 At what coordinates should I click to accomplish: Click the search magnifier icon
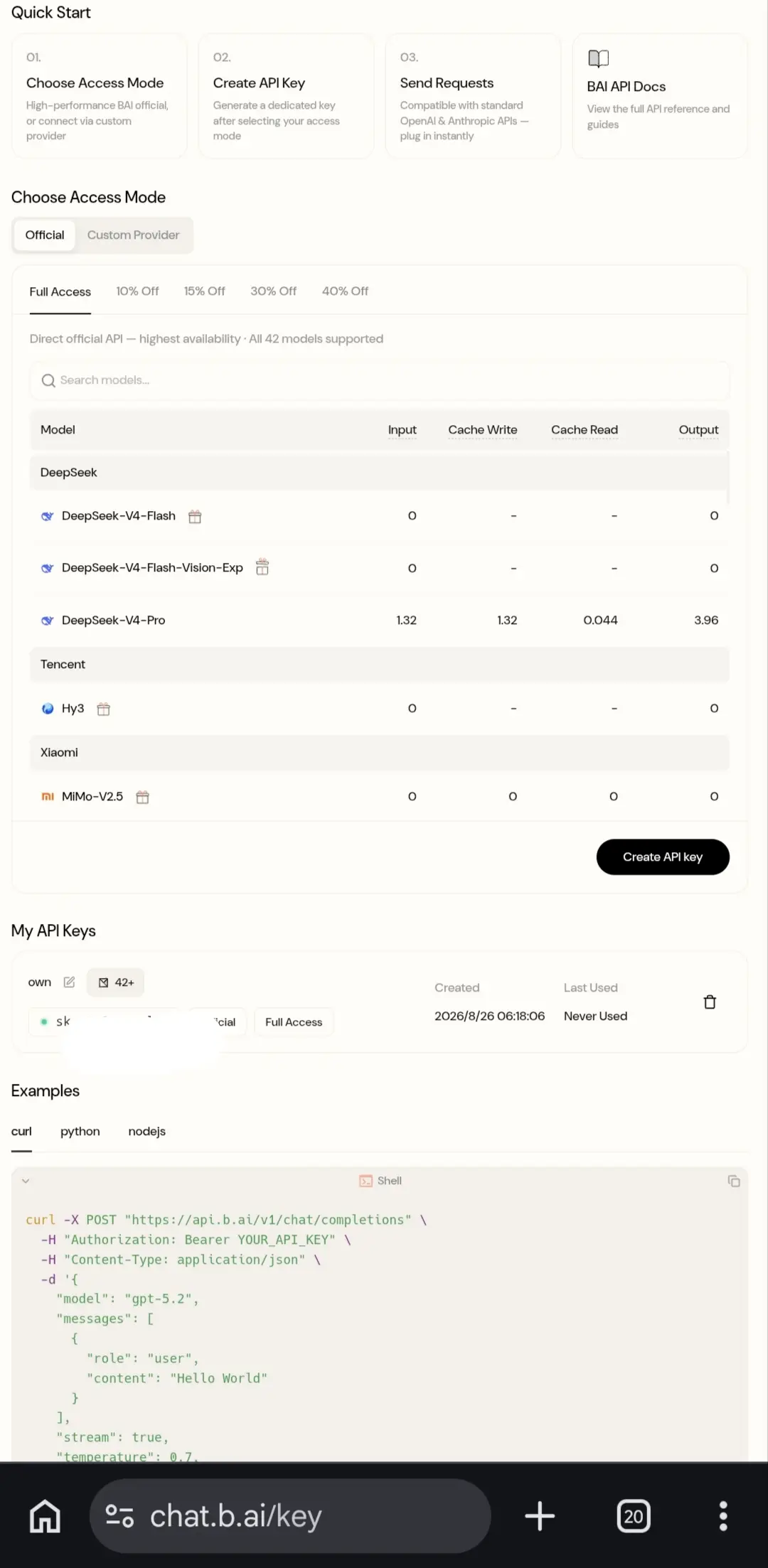click(x=48, y=381)
